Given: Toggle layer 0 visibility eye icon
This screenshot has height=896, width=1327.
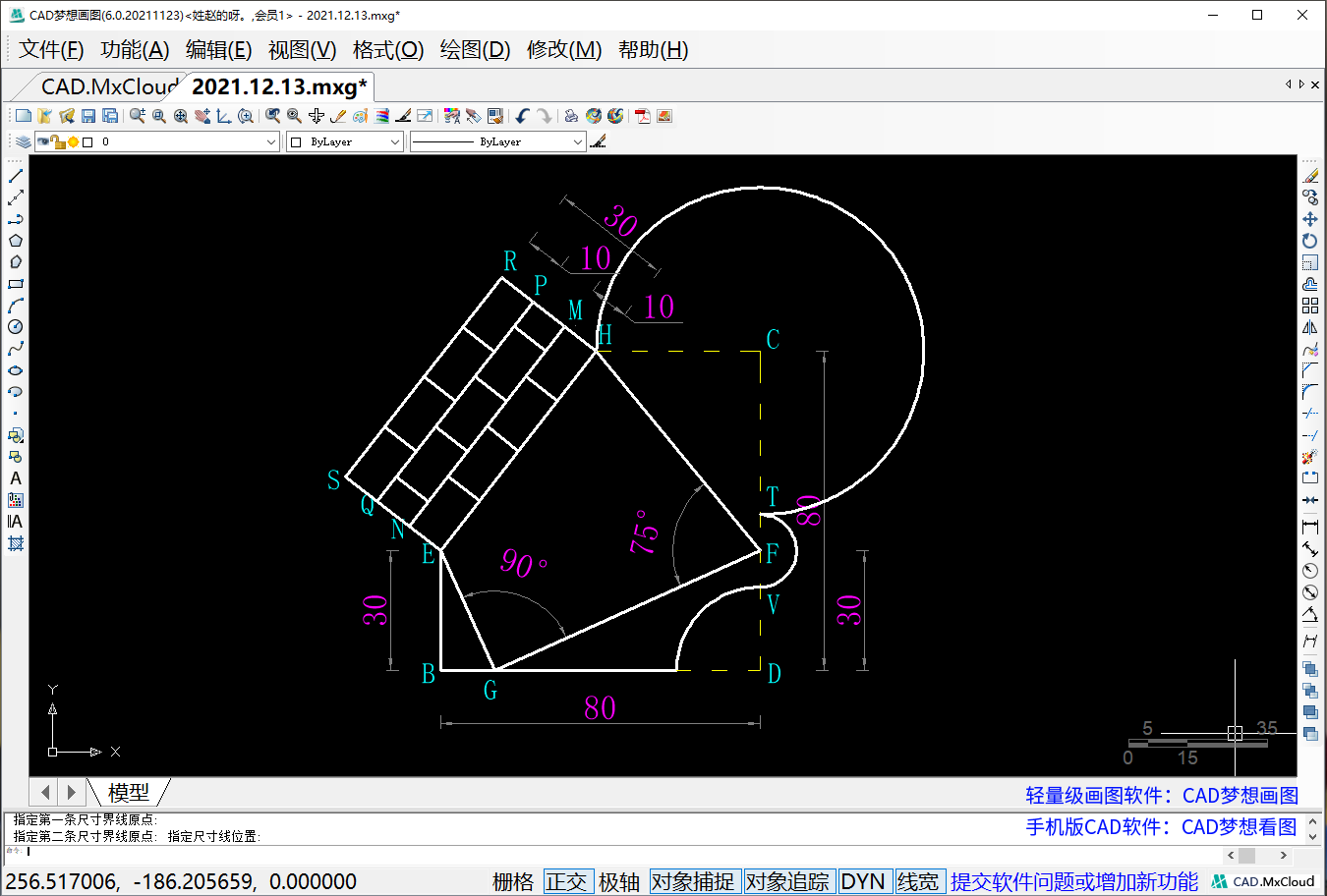Looking at the screenshot, I should [43, 142].
